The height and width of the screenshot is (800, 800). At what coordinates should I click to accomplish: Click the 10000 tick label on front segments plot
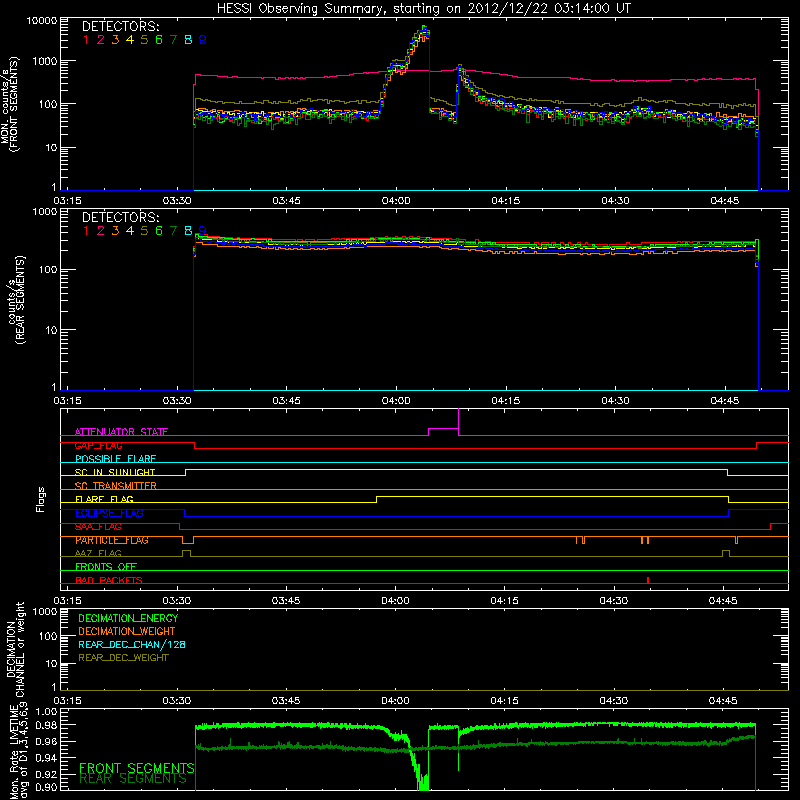[42, 21]
